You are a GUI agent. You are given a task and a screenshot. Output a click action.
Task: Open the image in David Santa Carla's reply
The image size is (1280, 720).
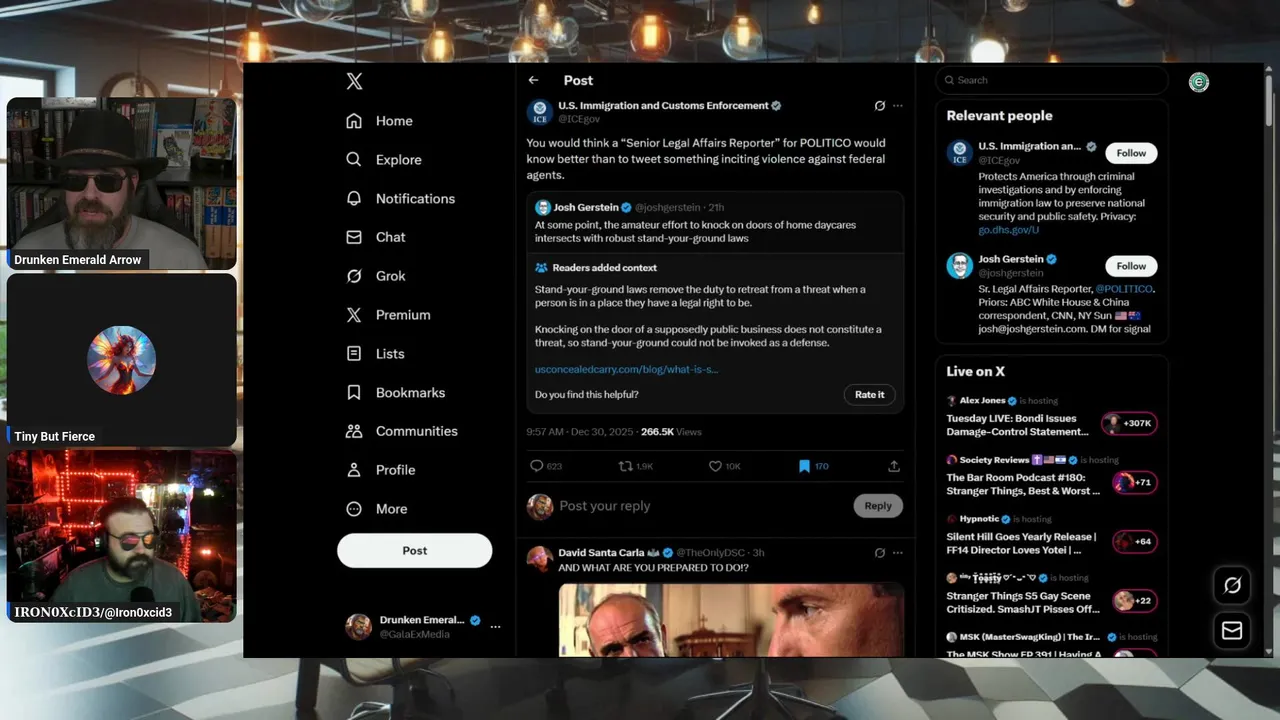pyautogui.click(x=731, y=620)
